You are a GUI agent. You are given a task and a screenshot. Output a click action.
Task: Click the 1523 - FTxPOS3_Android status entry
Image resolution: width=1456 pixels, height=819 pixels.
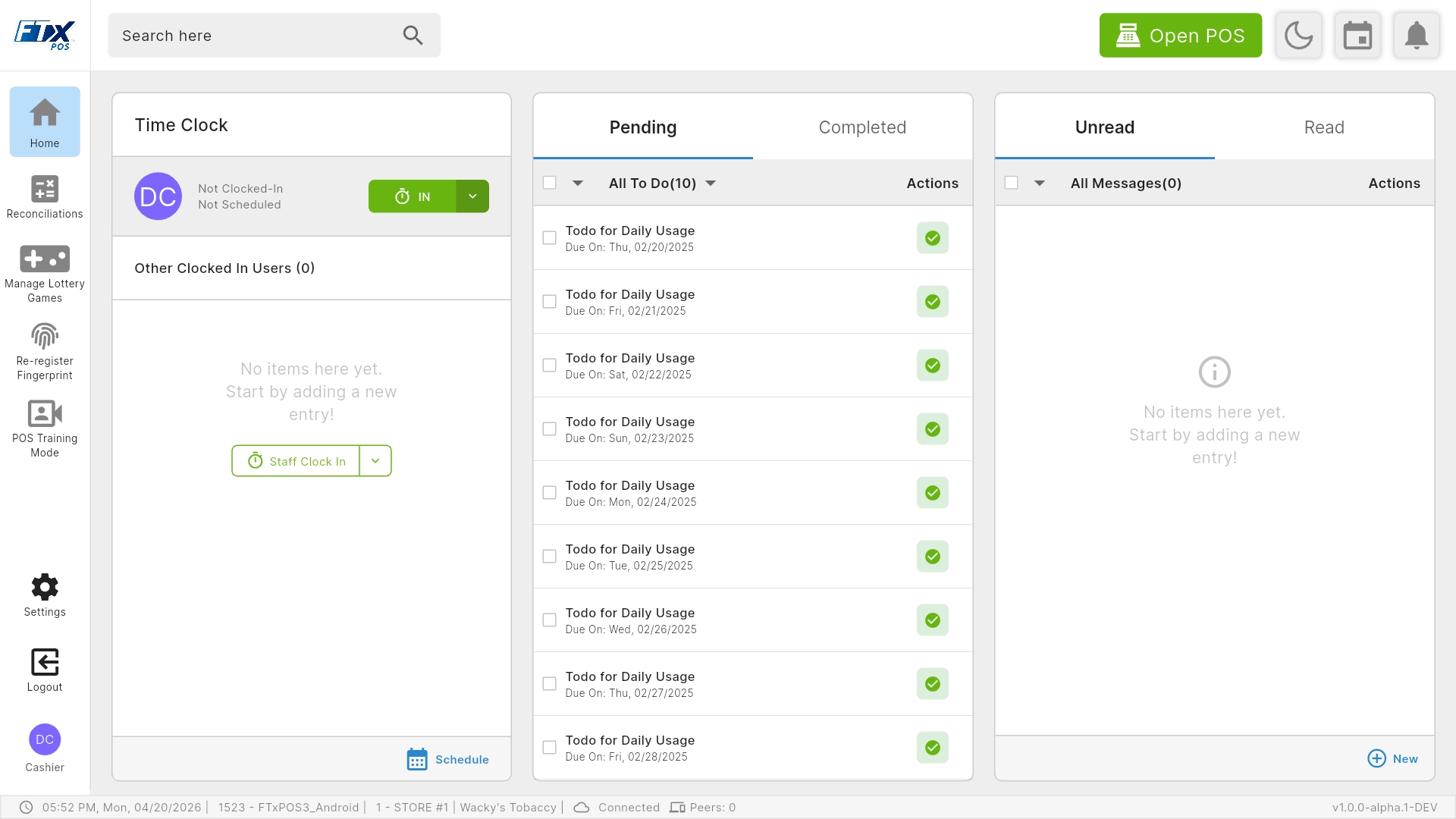tap(288, 808)
